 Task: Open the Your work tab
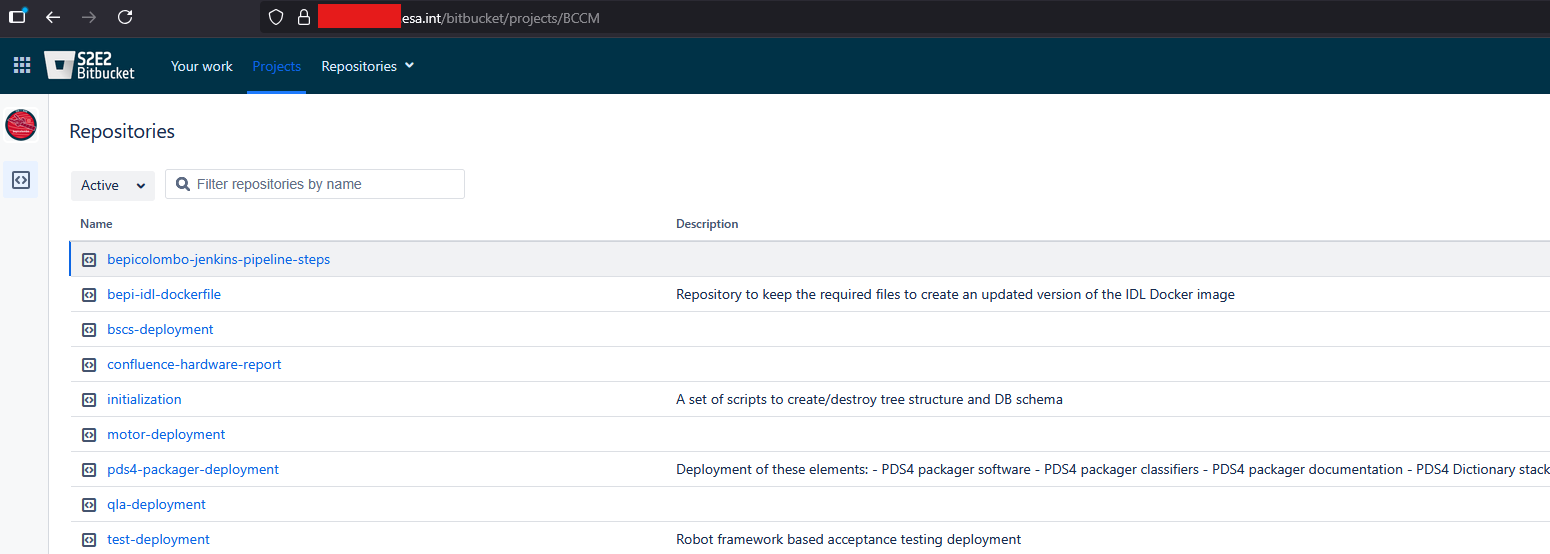pos(201,66)
